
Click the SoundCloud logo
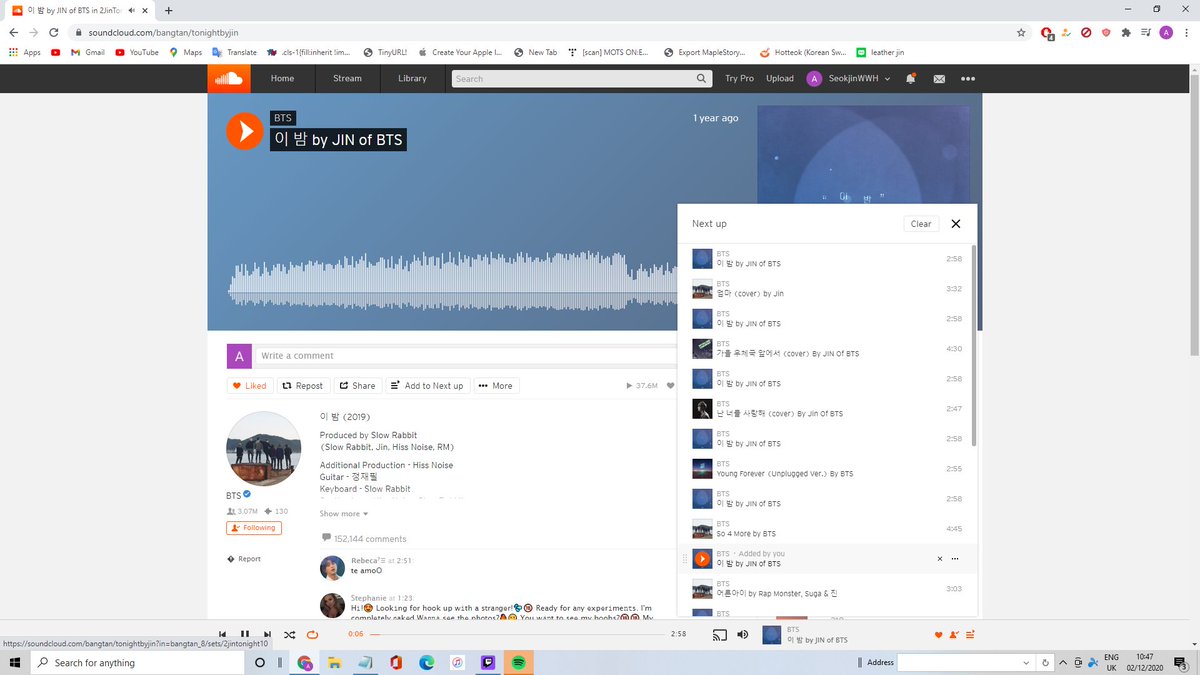click(x=229, y=78)
